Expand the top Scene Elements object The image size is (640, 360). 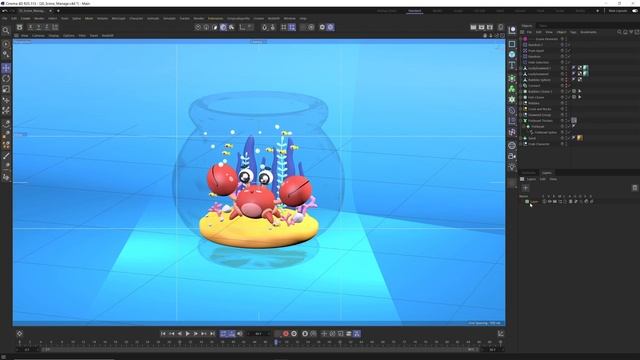tap(521, 39)
